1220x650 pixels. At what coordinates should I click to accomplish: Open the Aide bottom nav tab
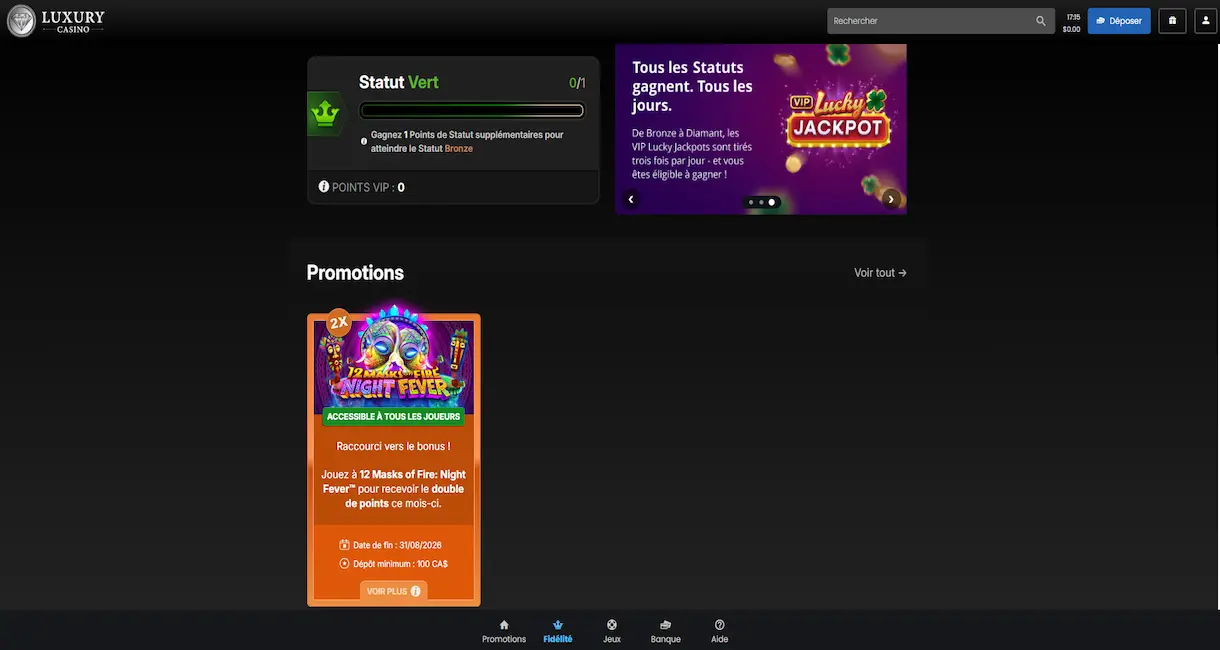(720, 631)
